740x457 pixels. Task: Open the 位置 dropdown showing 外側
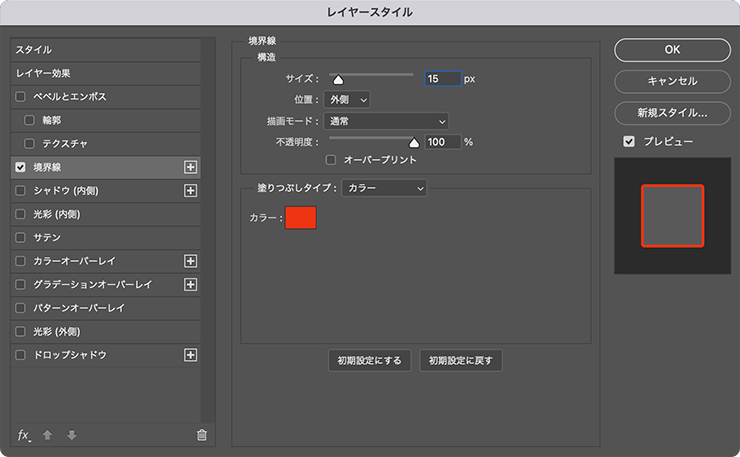347,100
